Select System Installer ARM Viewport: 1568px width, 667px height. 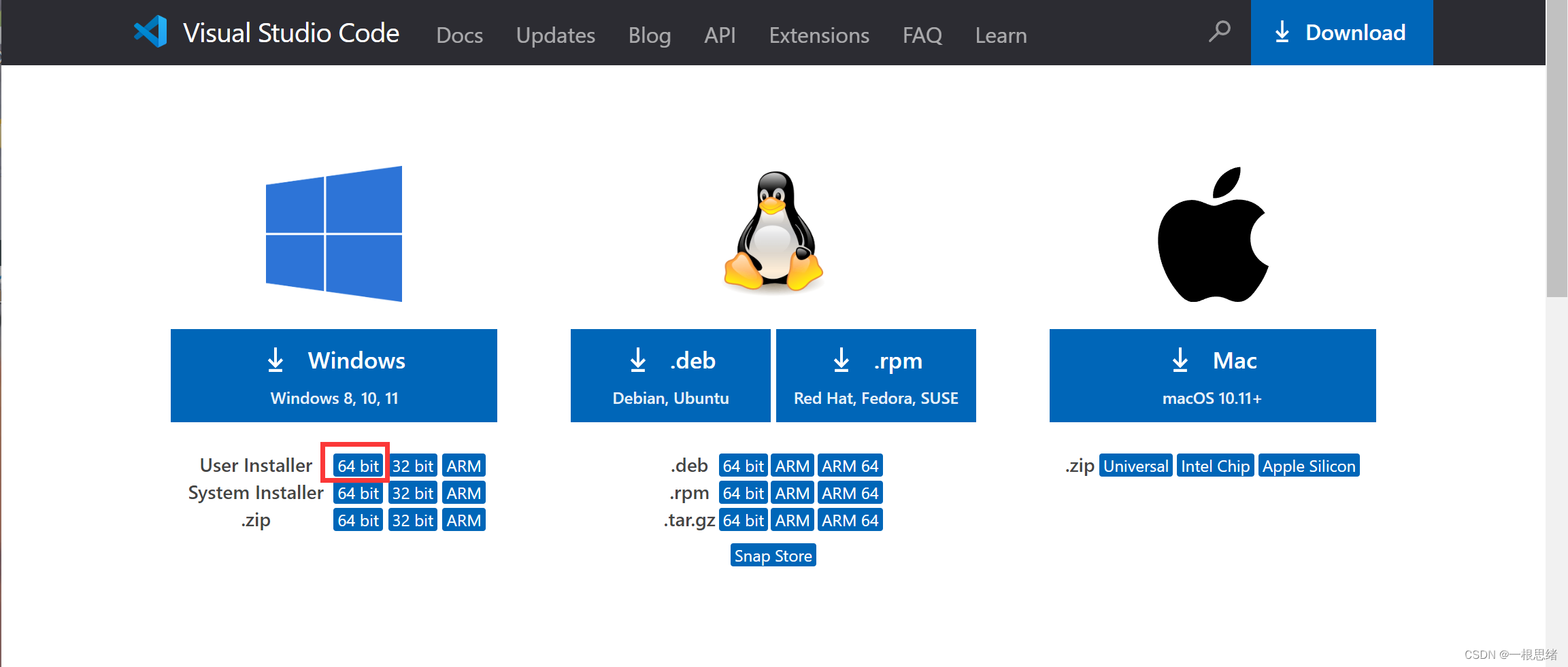[x=464, y=493]
